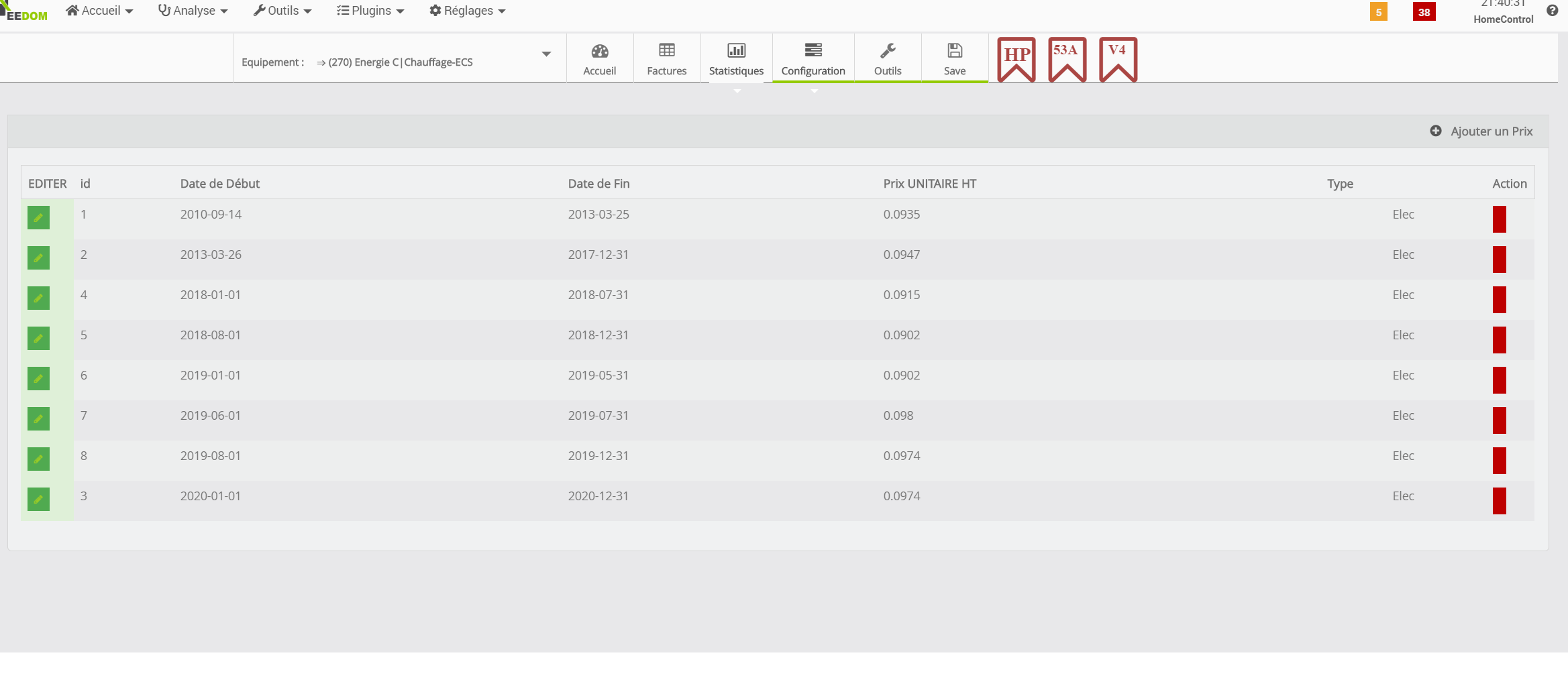This screenshot has height=684, width=1568.
Task: Go to the Factures page
Action: 666,59
